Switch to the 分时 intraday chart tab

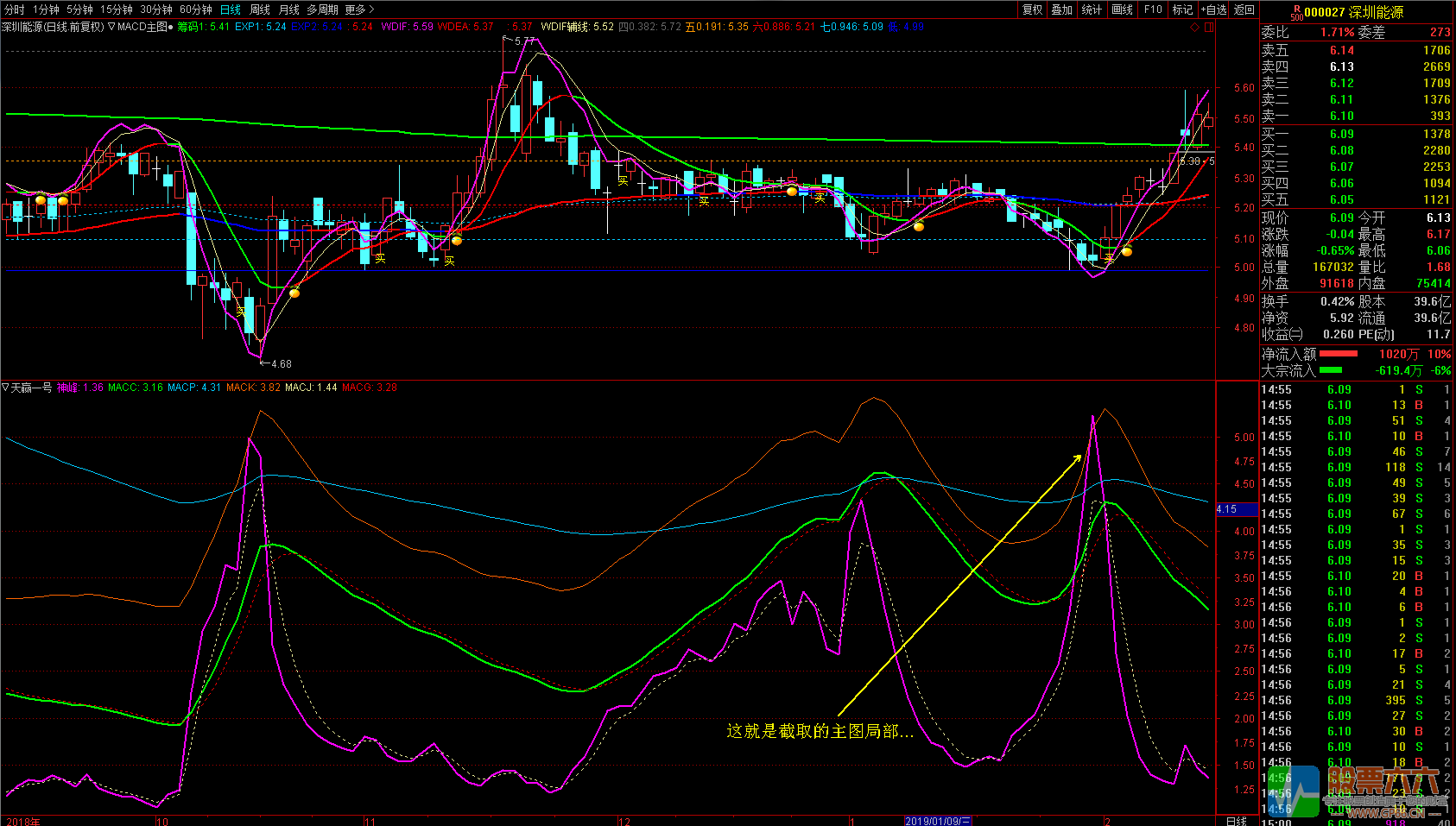[15, 9]
